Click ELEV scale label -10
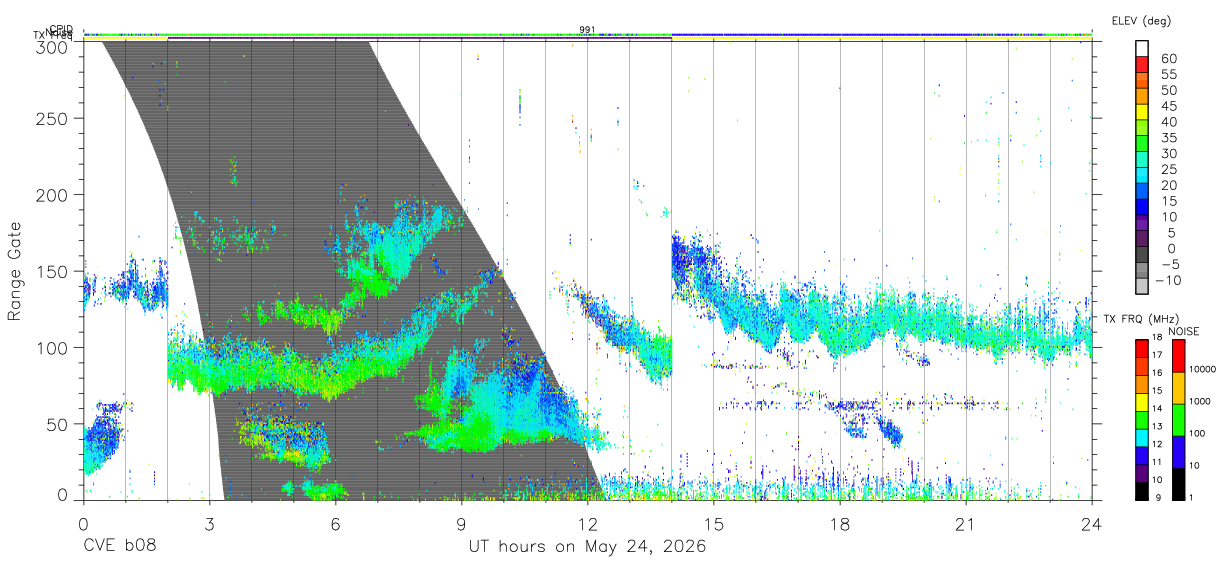Image resolution: width=1228 pixels, height=567 pixels. point(1168,281)
